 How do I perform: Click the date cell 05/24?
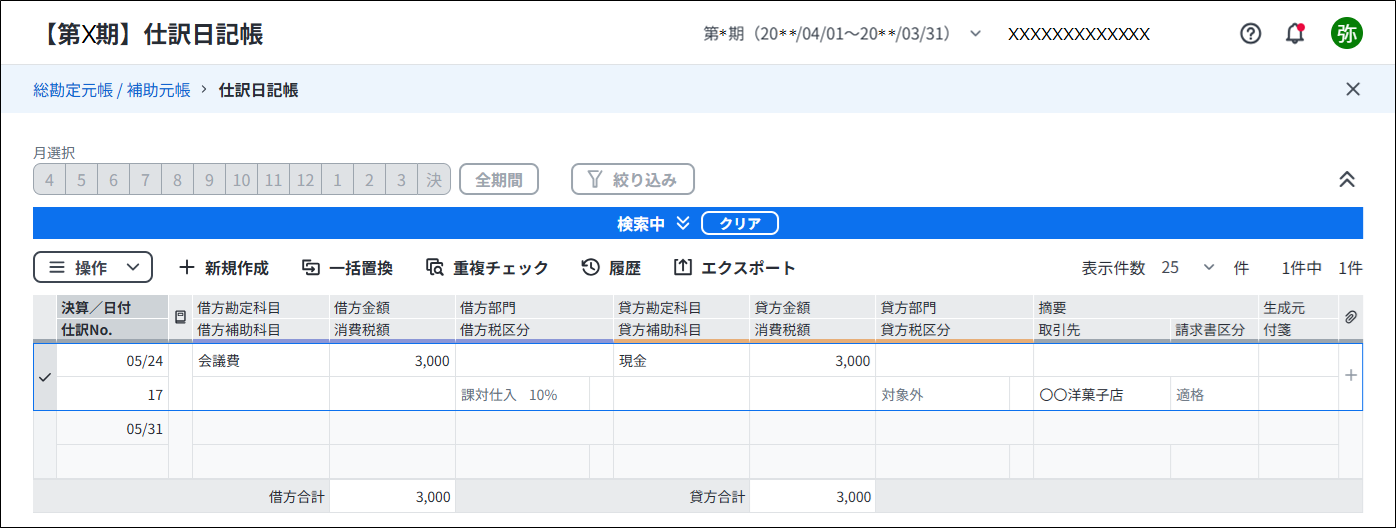pos(112,361)
